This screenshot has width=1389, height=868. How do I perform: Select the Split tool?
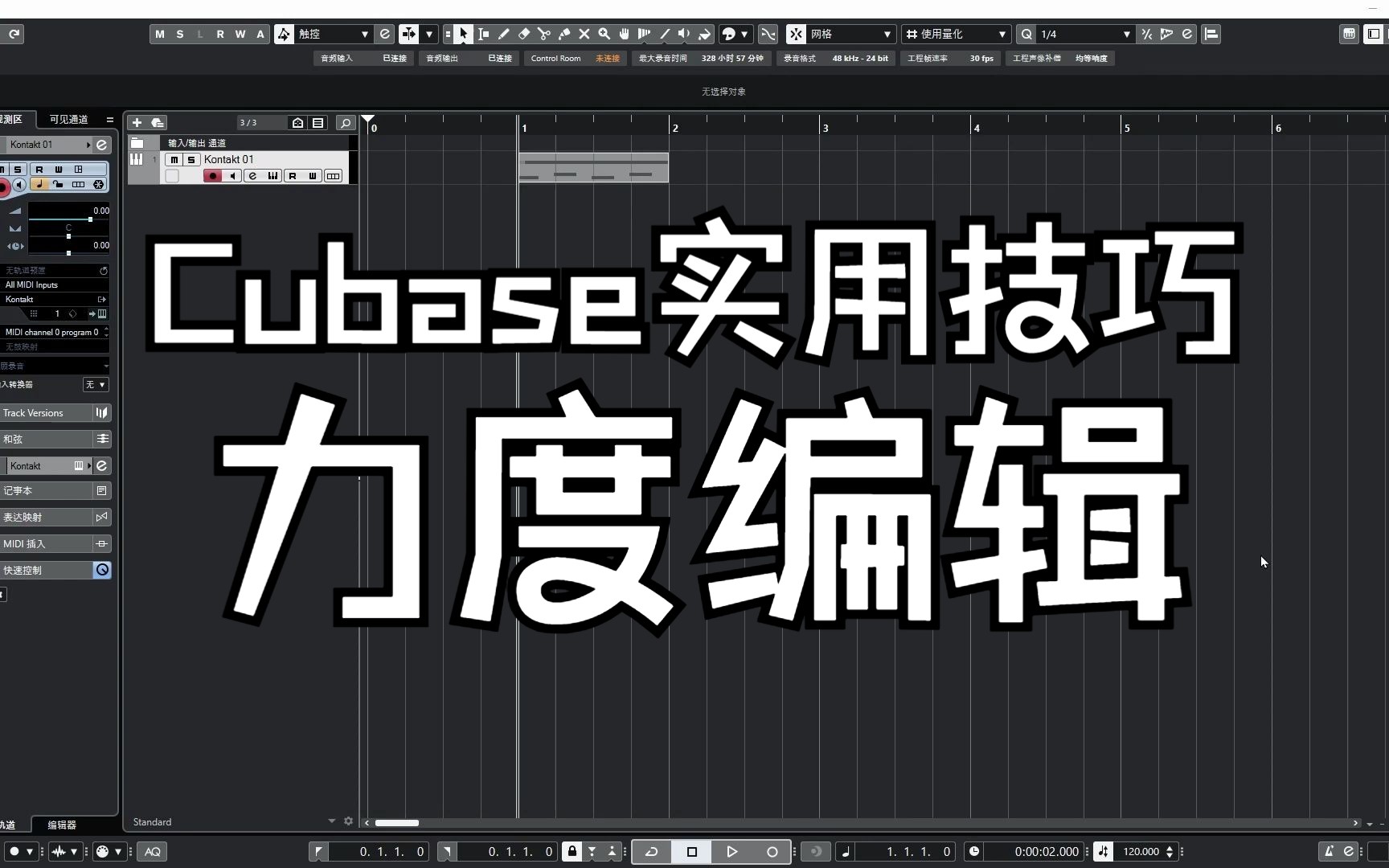(544, 34)
